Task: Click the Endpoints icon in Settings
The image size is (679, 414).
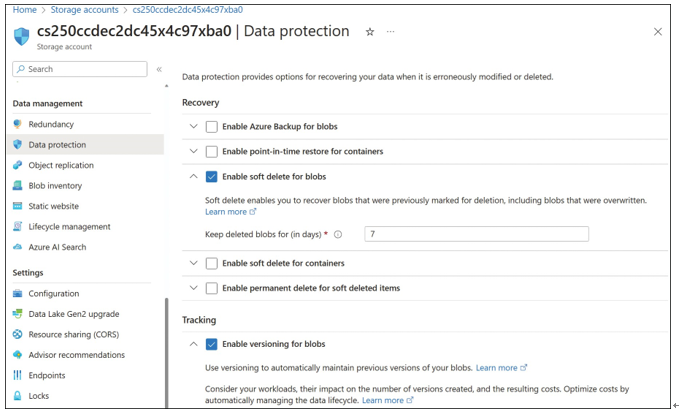Action: point(17,375)
